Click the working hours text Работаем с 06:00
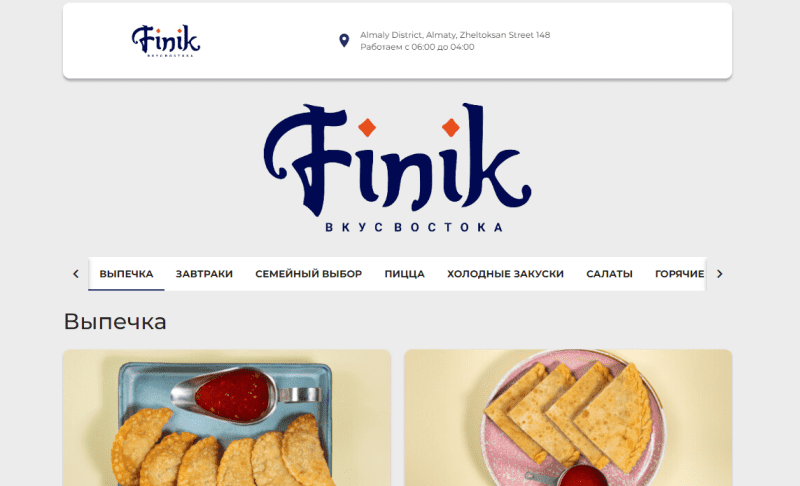 click(x=417, y=47)
